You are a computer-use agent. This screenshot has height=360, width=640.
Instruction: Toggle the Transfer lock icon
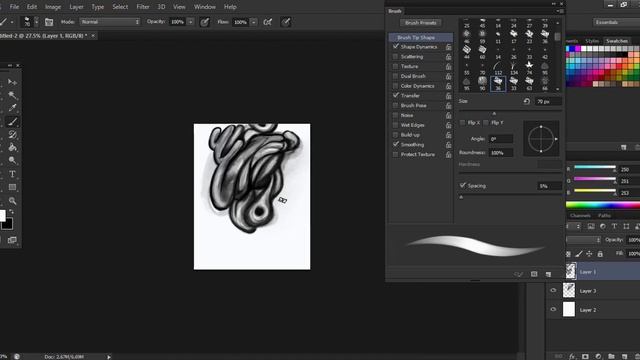[449, 96]
